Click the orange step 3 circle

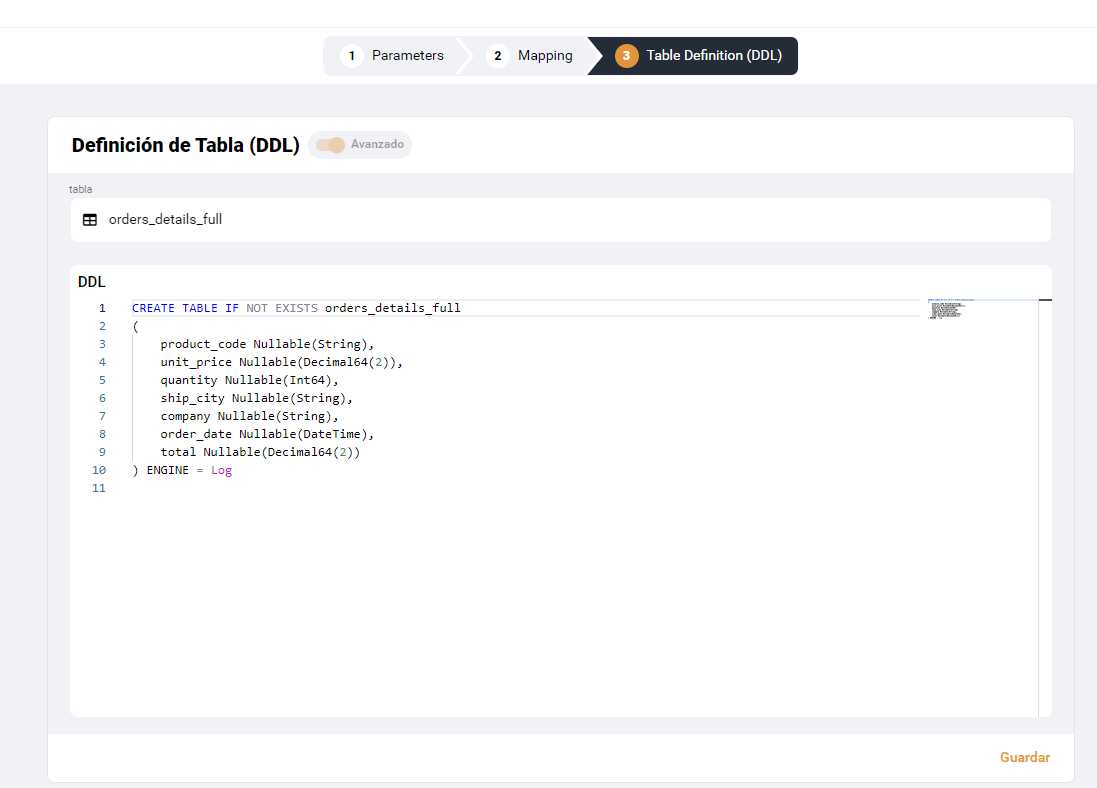click(626, 56)
